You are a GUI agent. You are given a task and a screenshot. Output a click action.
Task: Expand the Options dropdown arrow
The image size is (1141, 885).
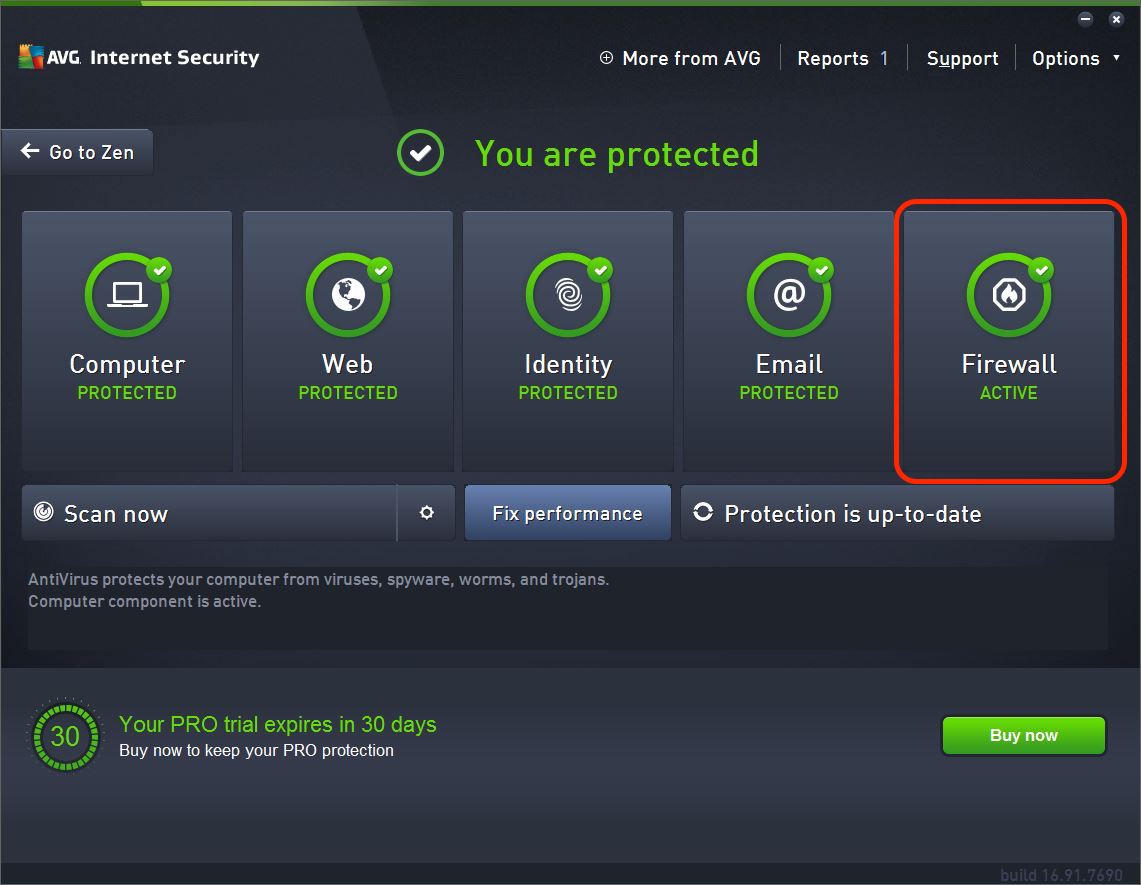[1116, 57]
